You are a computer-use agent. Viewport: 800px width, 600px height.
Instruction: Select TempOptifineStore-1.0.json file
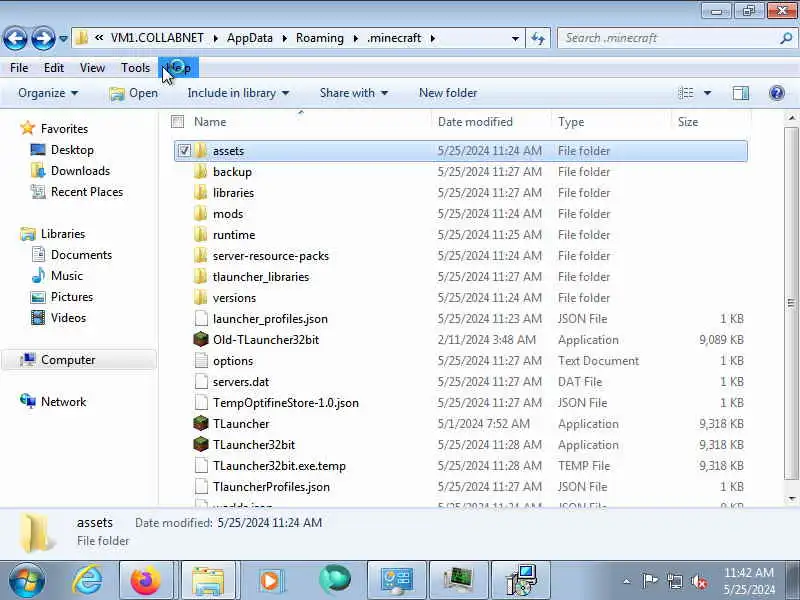(286, 403)
